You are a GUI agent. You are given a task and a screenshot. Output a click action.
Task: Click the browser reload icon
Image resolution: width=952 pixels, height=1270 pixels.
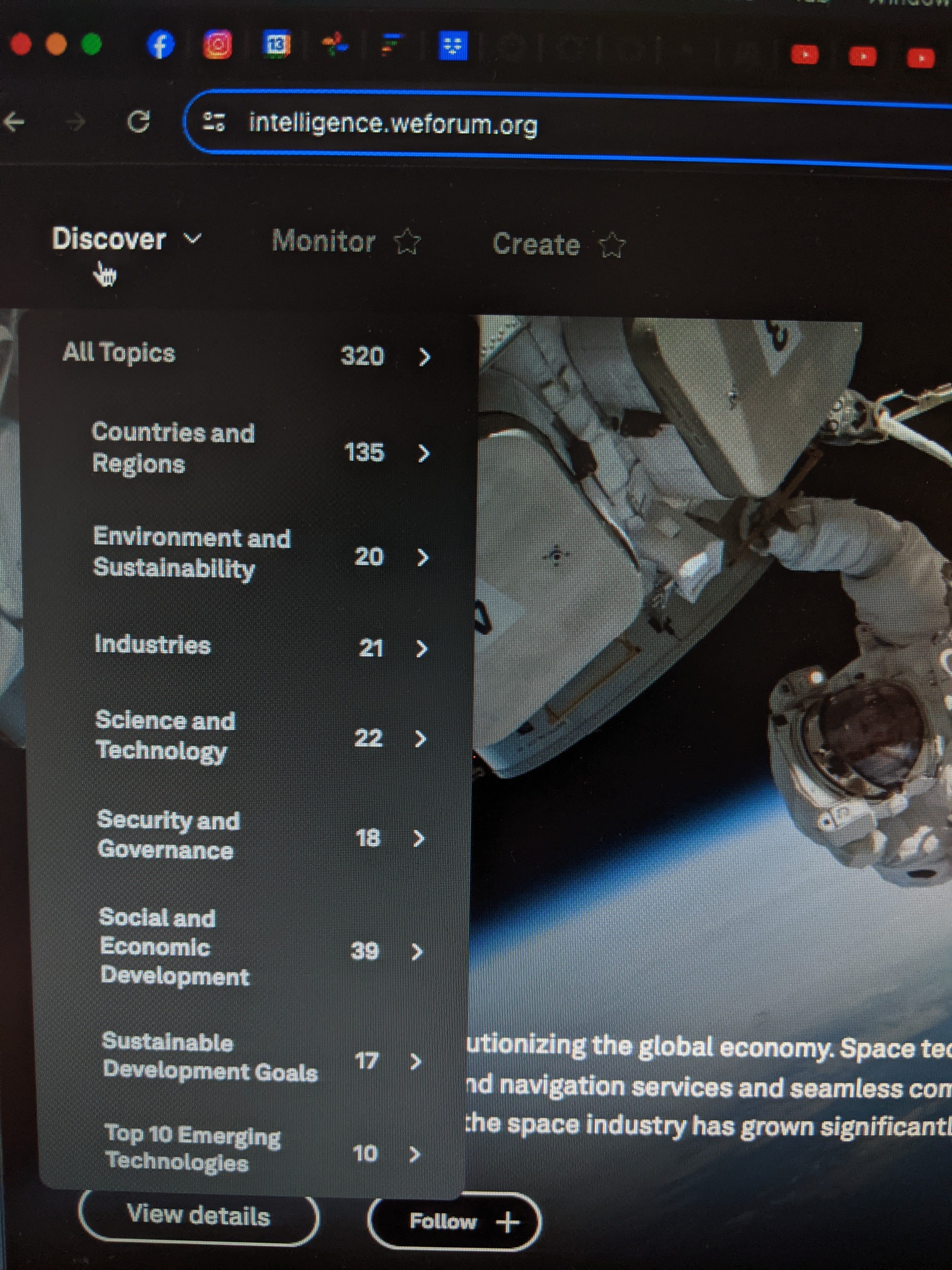click(x=138, y=122)
